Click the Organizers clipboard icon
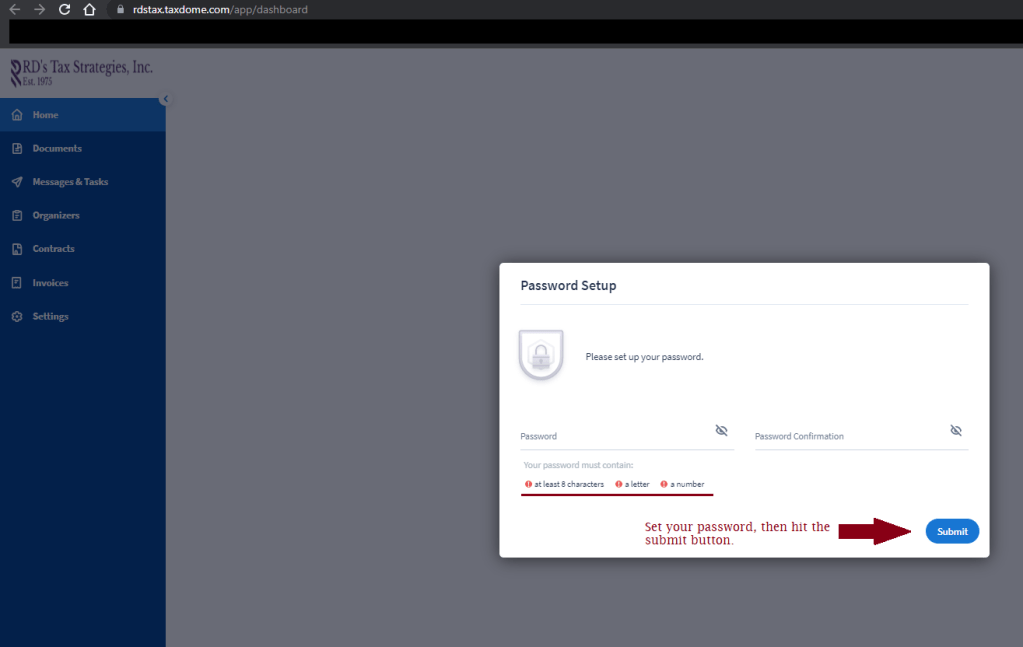1023x647 pixels. (16, 216)
